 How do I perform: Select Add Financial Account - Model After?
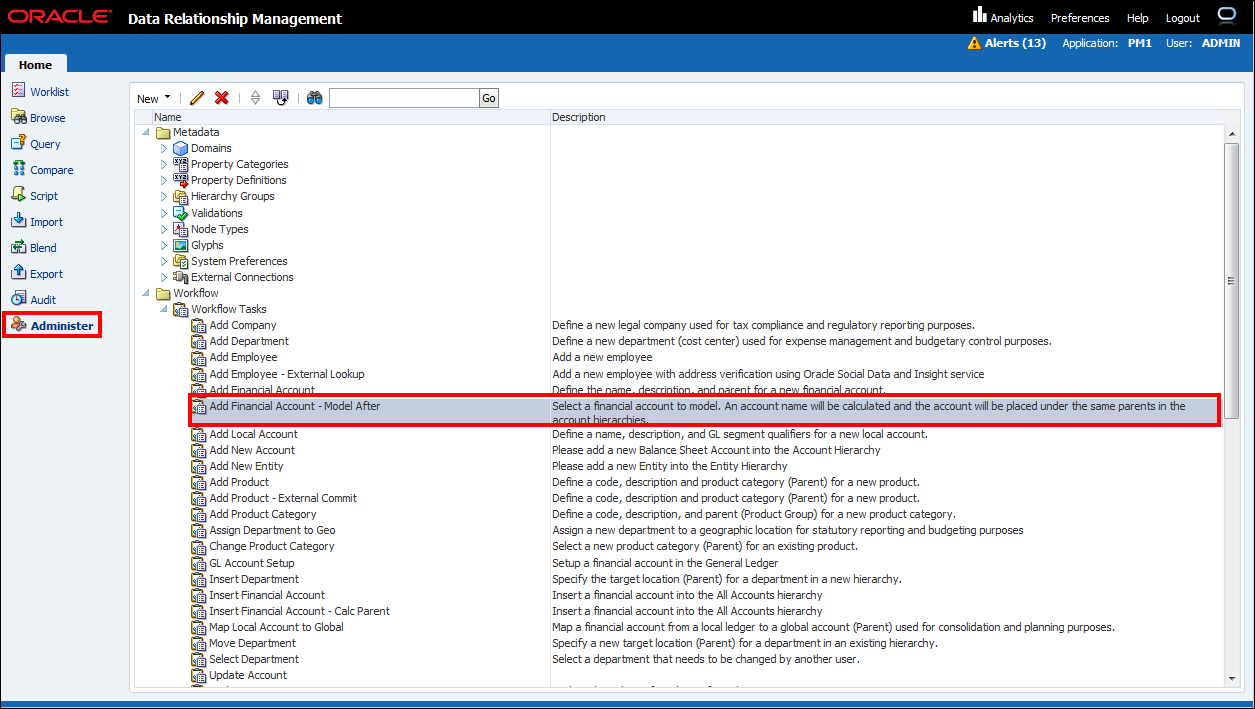[295, 406]
